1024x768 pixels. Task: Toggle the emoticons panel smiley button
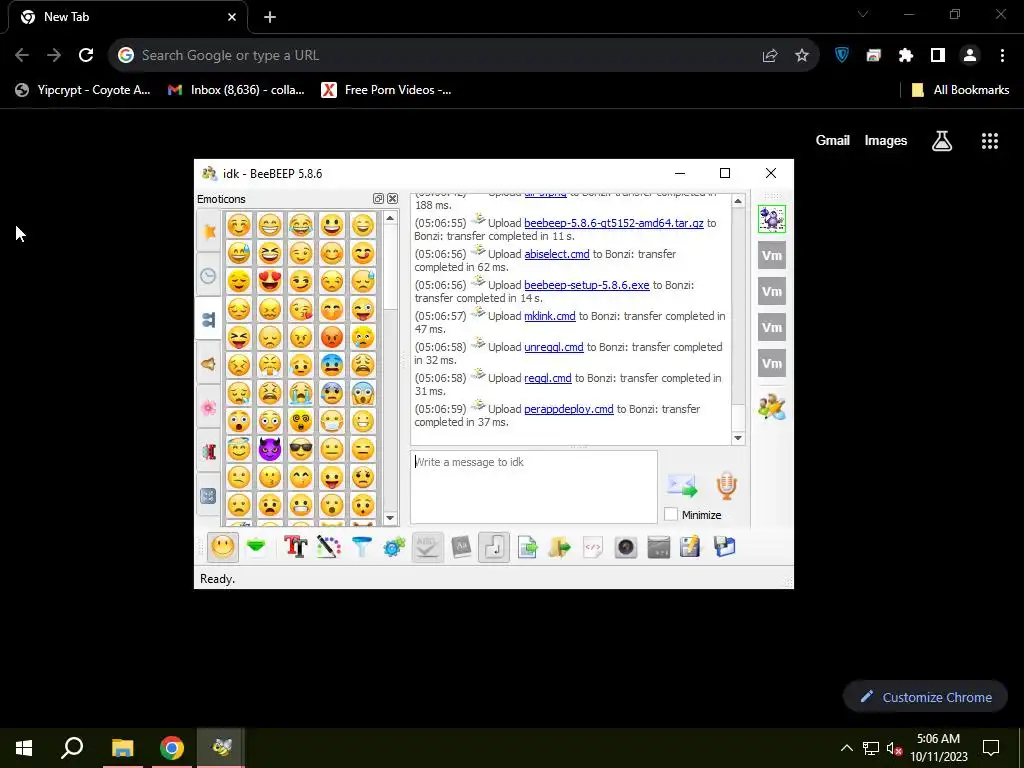point(223,547)
